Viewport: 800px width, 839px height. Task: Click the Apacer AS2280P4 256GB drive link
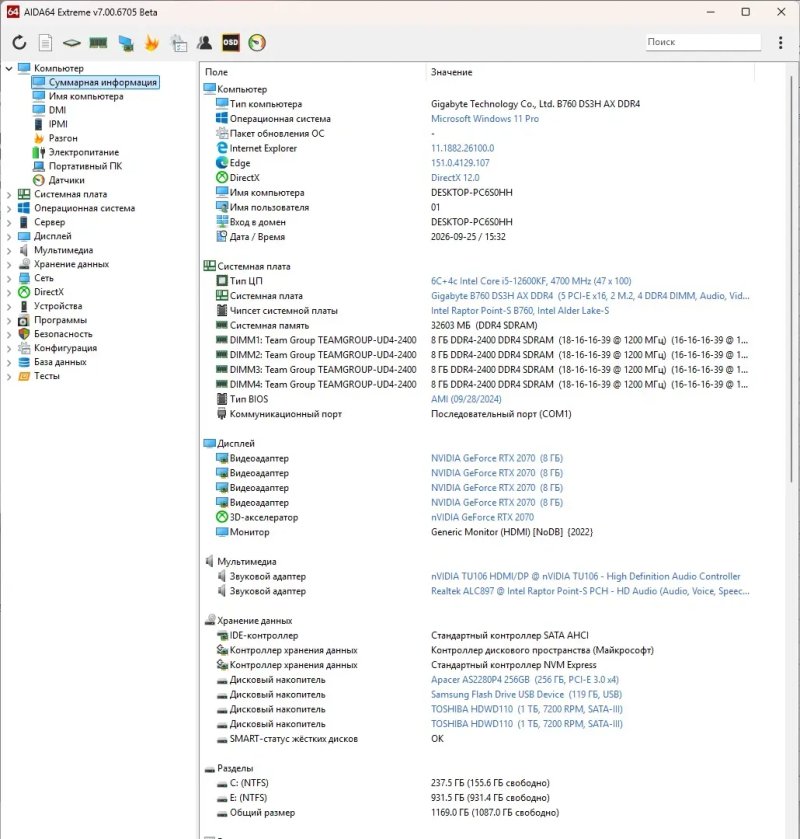pyautogui.click(x=524, y=680)
